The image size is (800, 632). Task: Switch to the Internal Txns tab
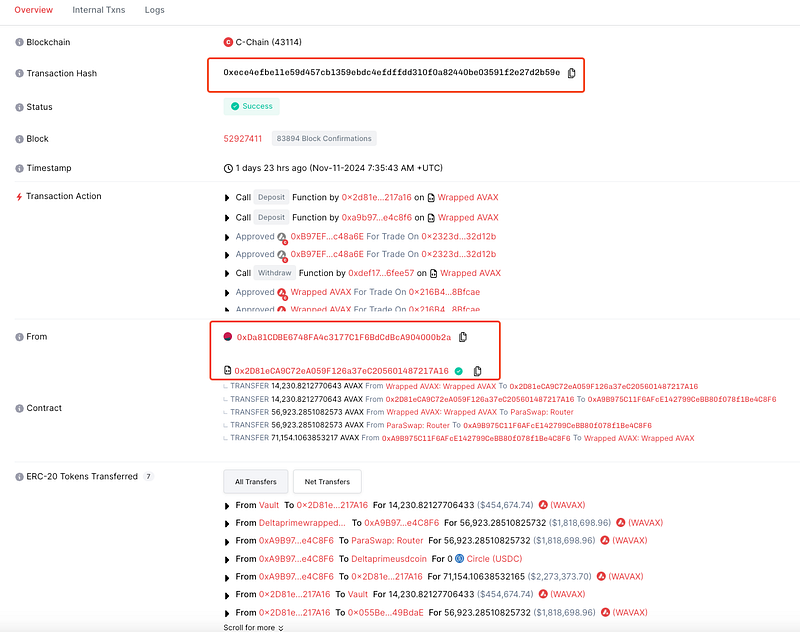pos(100,10)
